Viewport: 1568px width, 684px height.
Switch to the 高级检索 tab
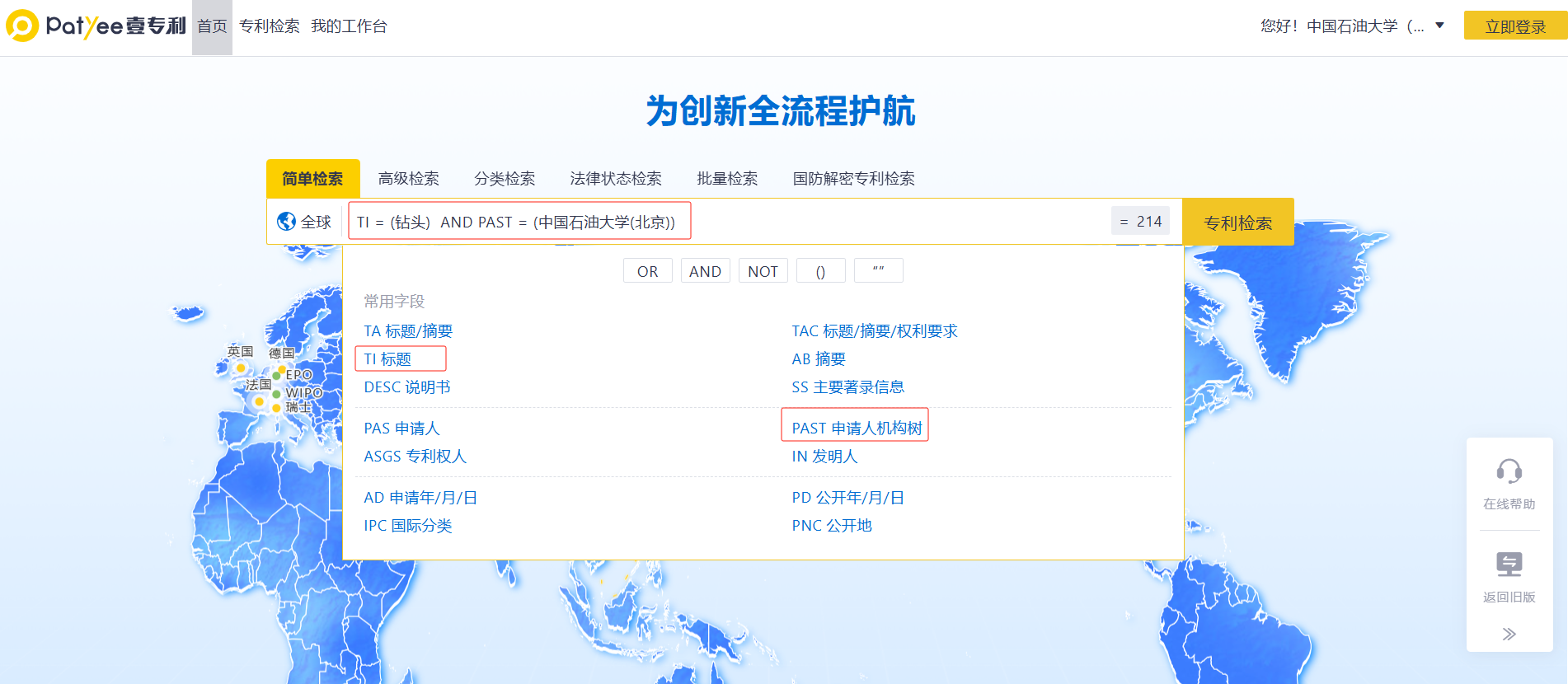coord(408,179)
